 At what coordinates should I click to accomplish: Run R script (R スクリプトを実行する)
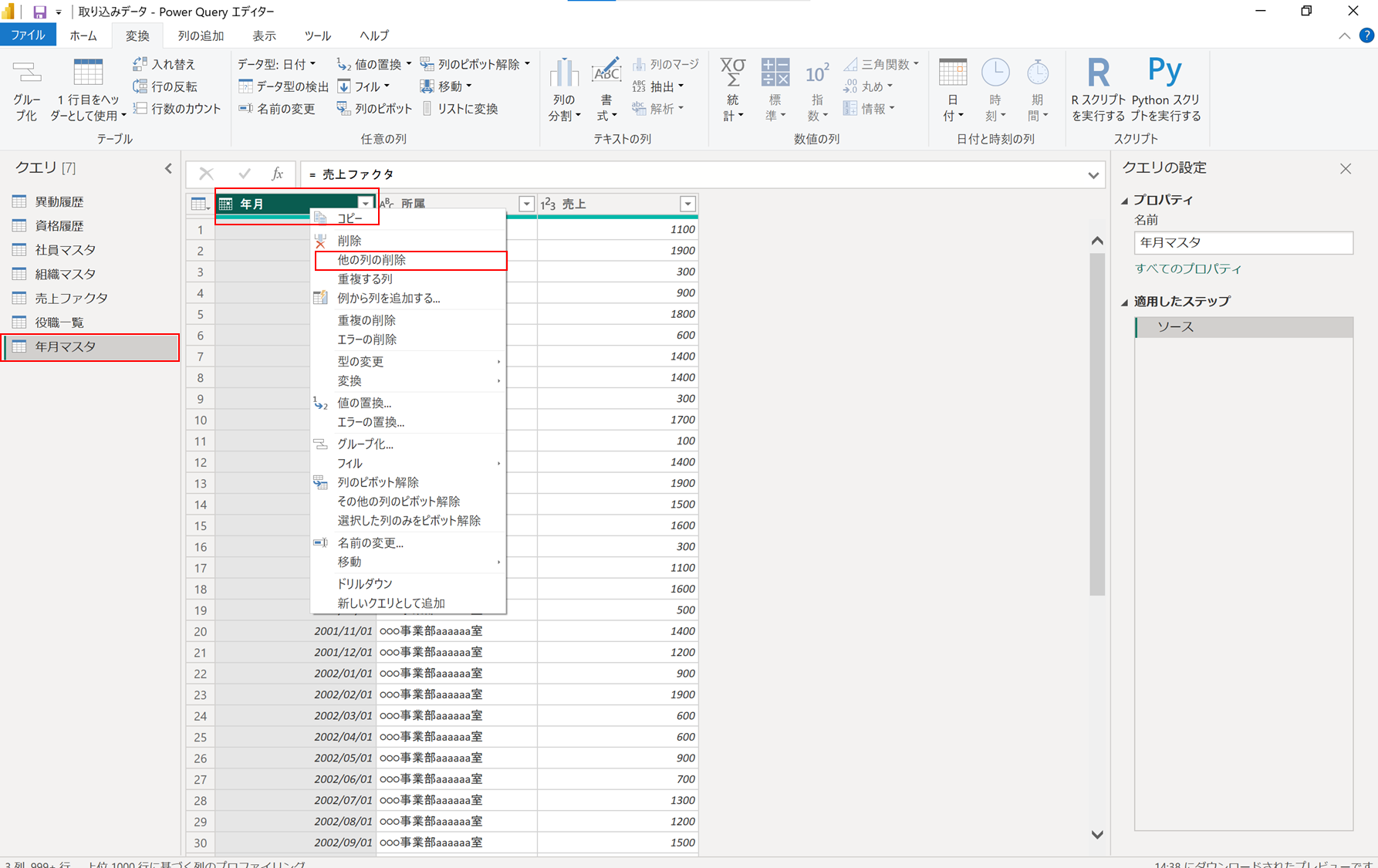pyautogui.click(x=1098, y=90)
